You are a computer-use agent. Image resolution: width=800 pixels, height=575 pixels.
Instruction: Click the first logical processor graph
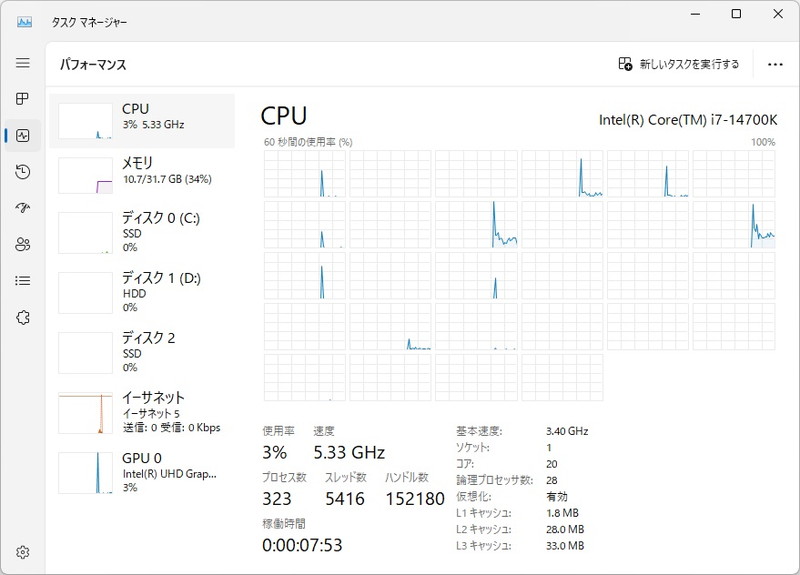coord(305,174)
